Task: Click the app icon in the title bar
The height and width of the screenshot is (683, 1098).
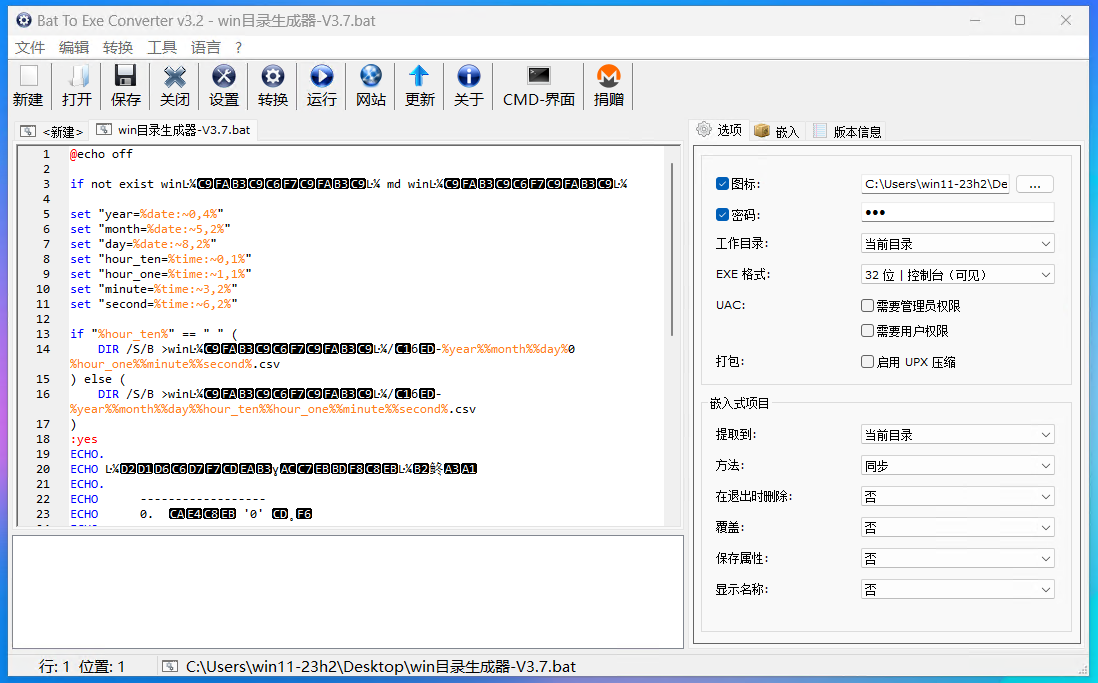Action: point(24,20)
